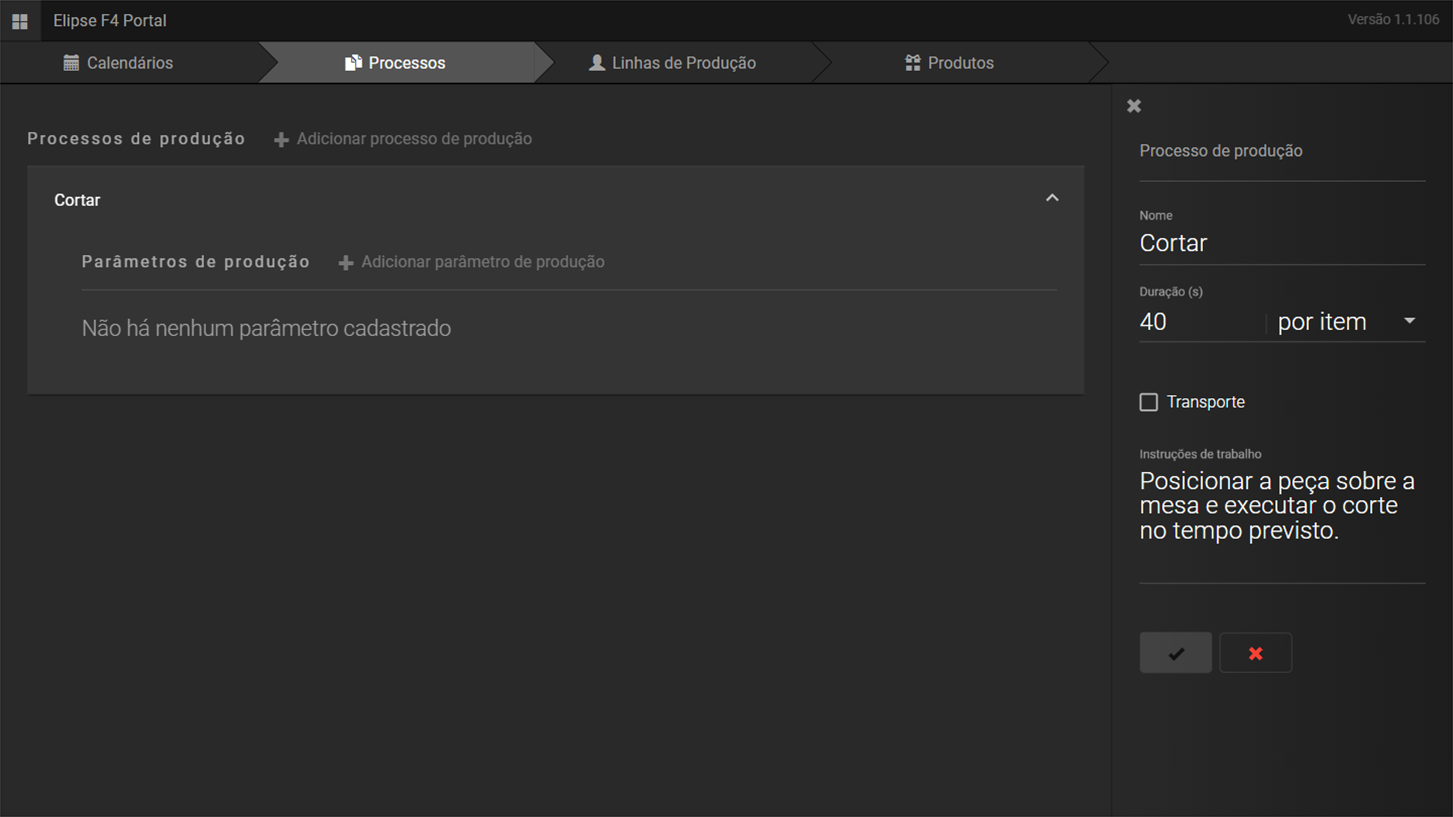Switch to the Linhas de Produção tab
The image size is (1453, 817).
click(x=673, y=63)
